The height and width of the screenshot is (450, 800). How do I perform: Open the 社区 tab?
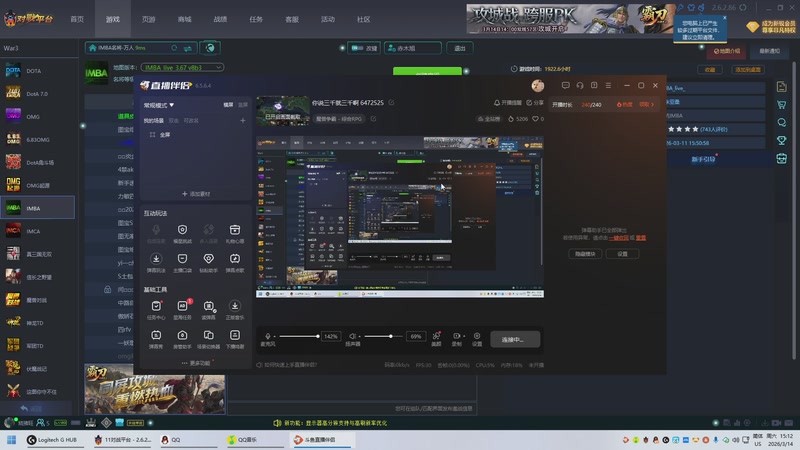coord(364,19)
